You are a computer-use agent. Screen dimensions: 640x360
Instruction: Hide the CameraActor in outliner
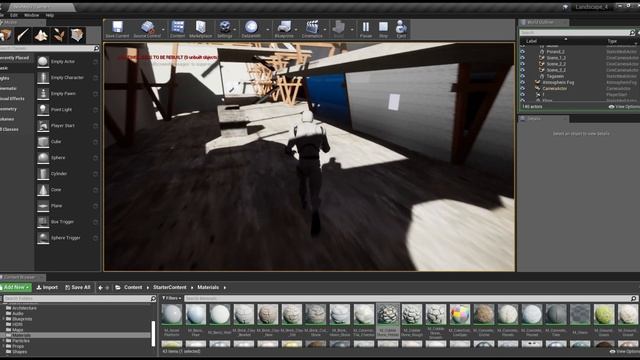[522, 89]
